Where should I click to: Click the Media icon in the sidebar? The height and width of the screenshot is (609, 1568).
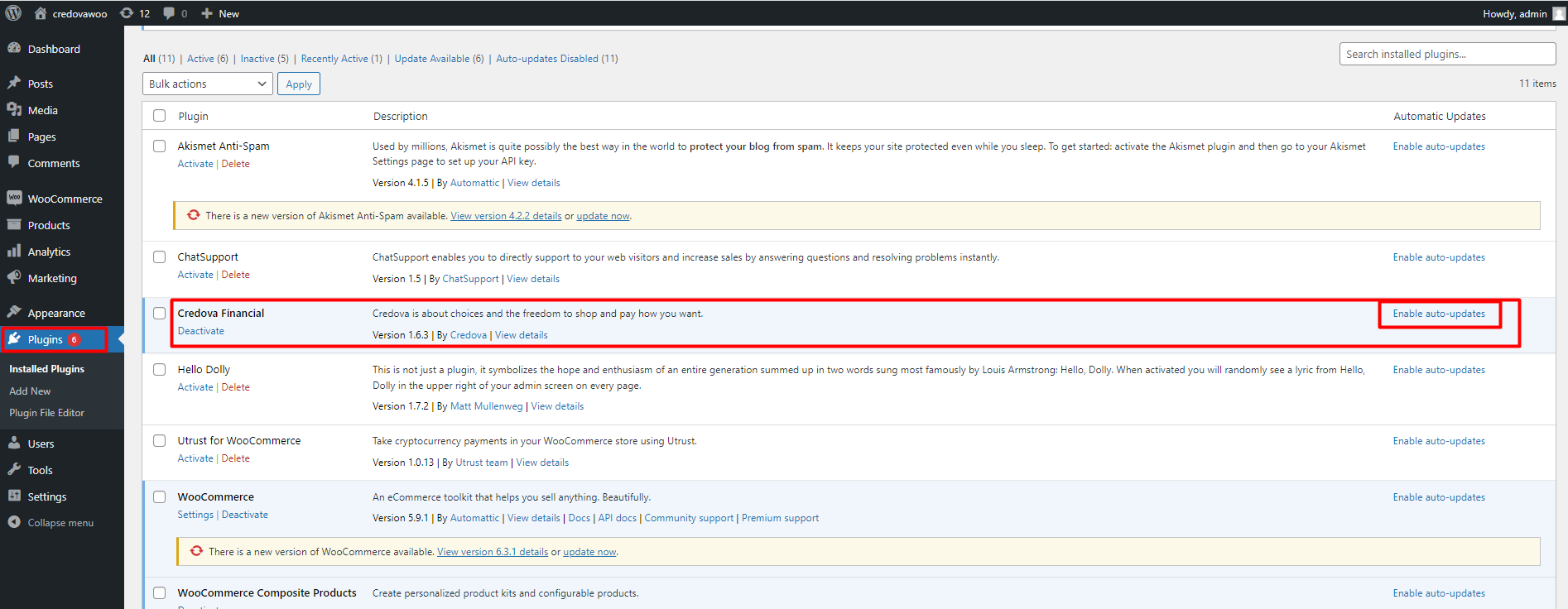click(x=14, y=109)
